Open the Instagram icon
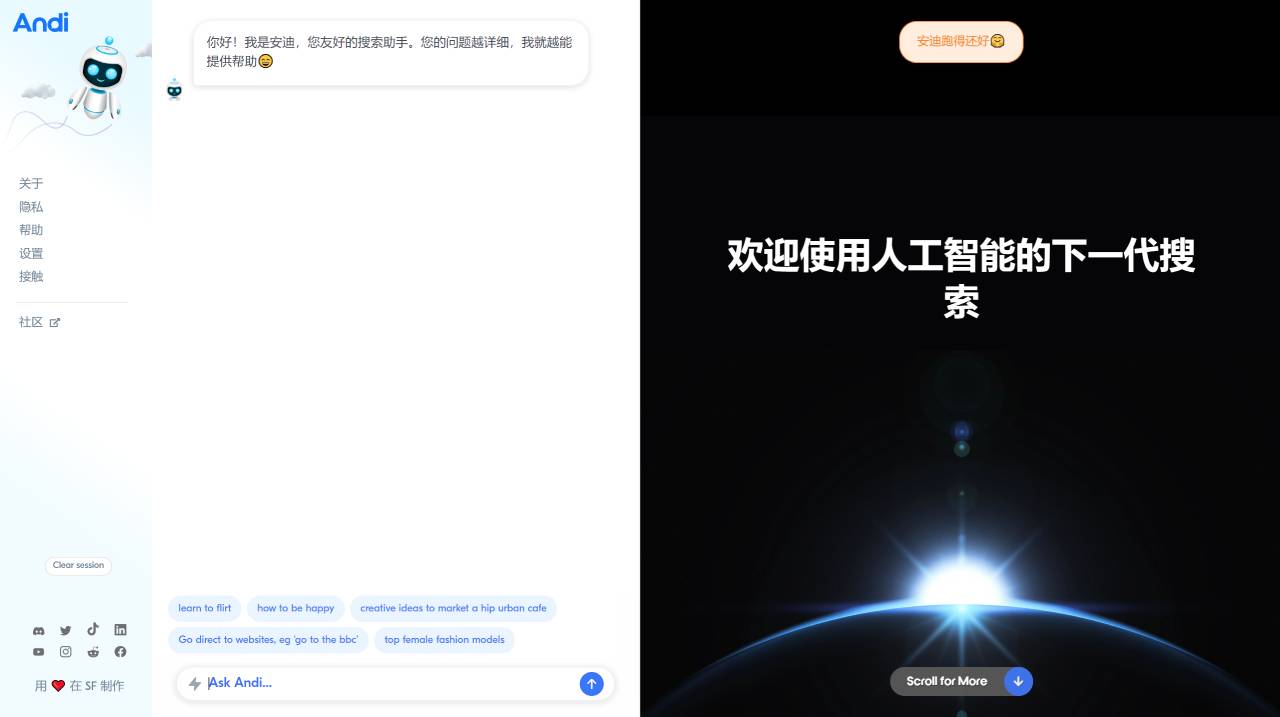The image size is (1280, 717). (x=65, y=651)
